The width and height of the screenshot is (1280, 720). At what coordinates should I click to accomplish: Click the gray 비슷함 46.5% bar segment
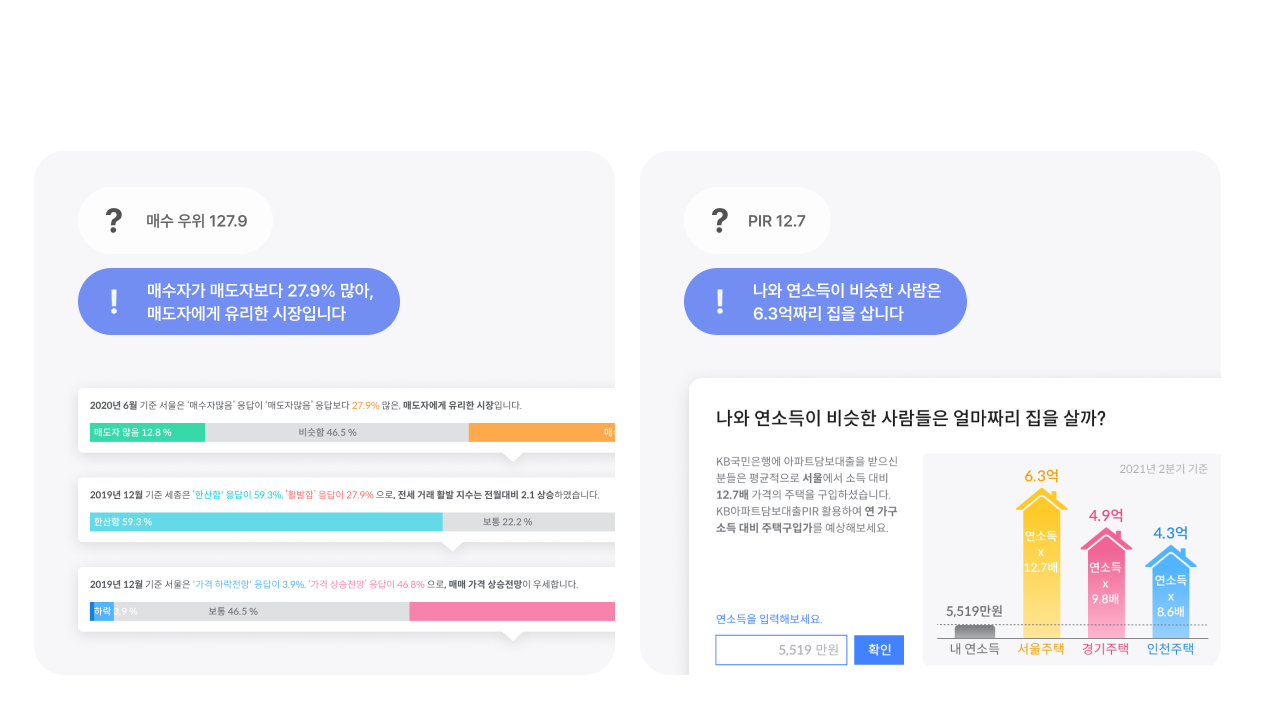[336, 433]
